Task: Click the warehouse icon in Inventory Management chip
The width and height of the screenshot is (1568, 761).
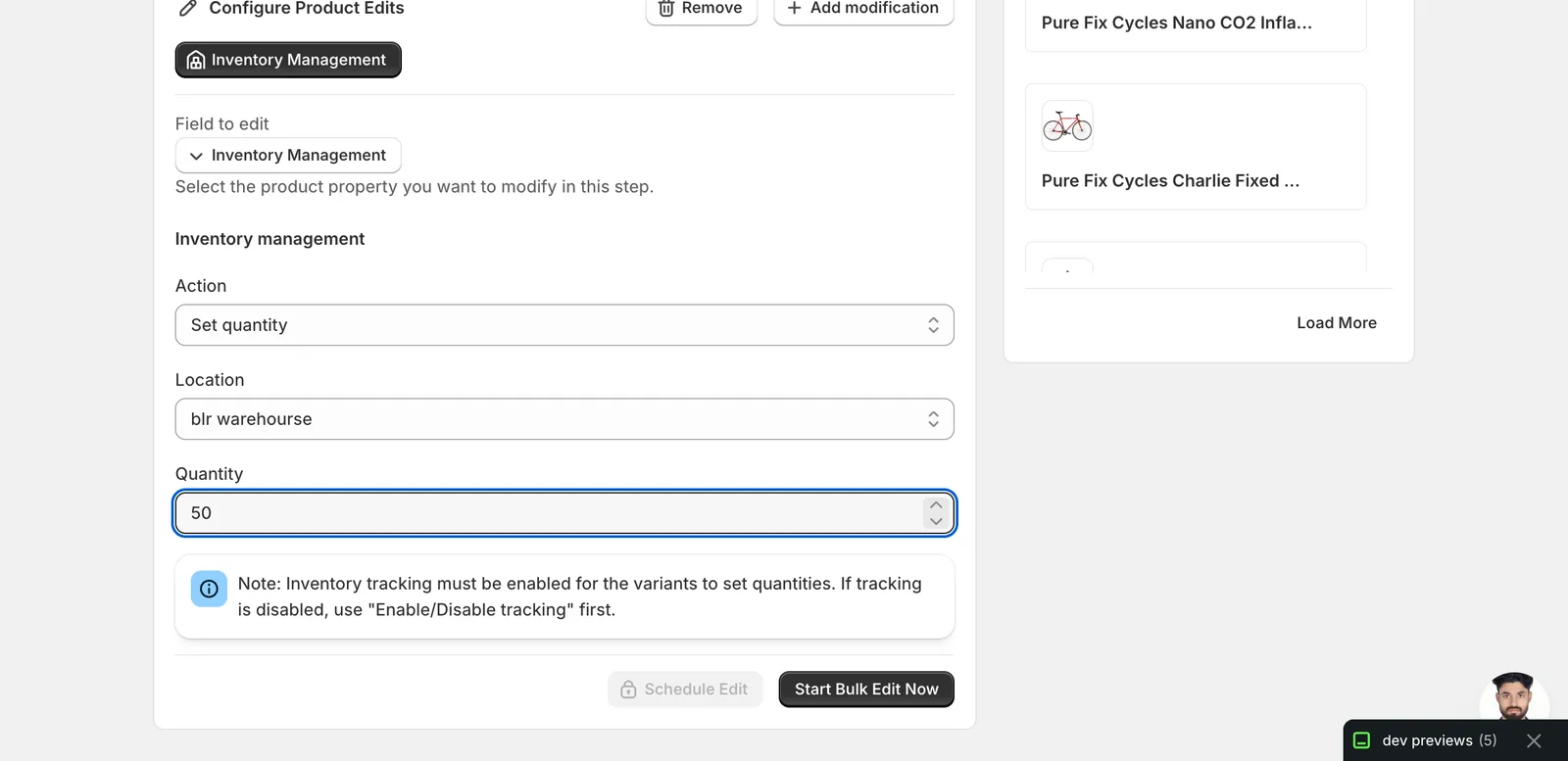Action: [x=196, y=60]
